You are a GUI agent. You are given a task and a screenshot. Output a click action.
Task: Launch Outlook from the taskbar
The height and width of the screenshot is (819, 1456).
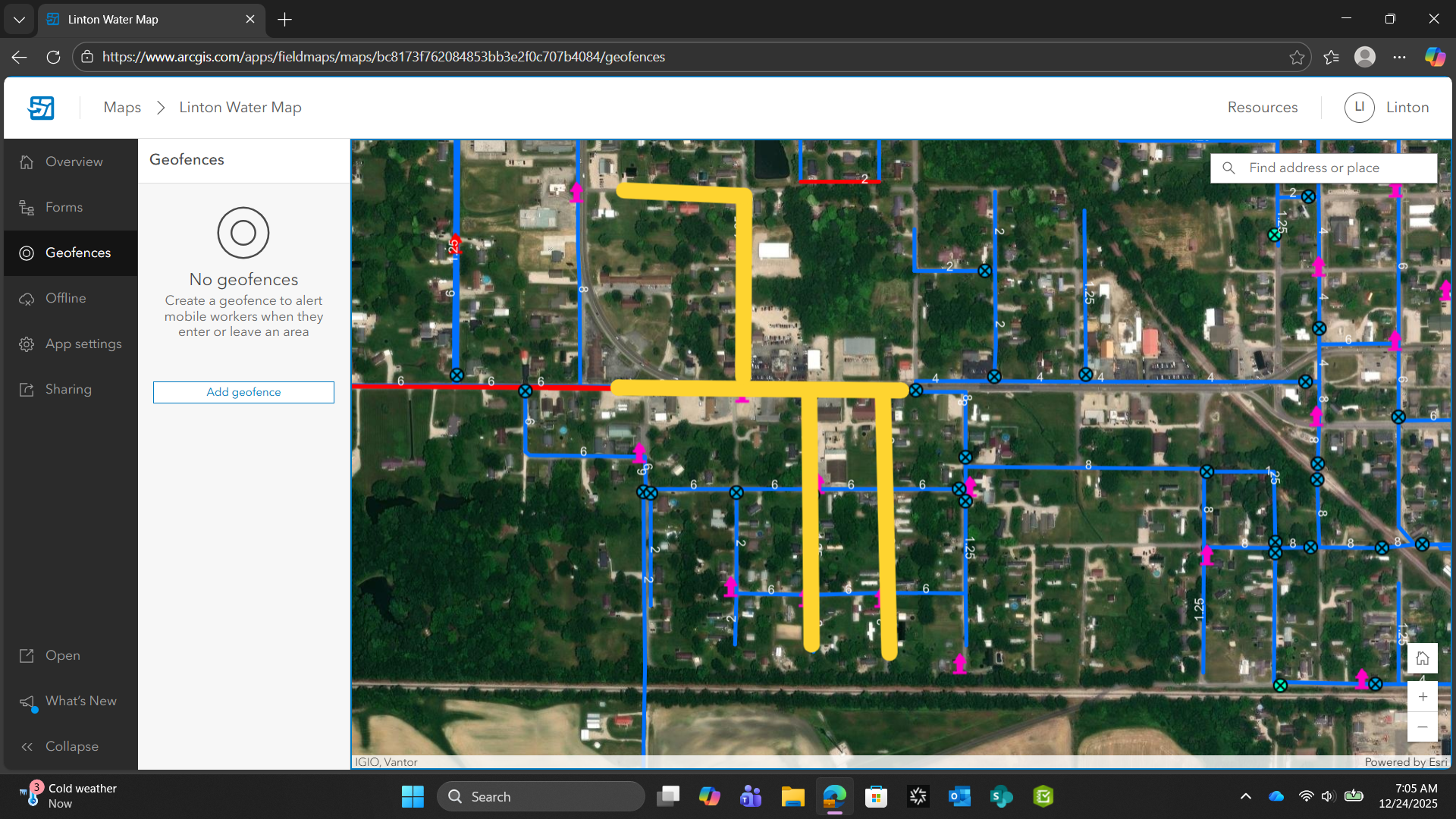[x=959, y=795]
